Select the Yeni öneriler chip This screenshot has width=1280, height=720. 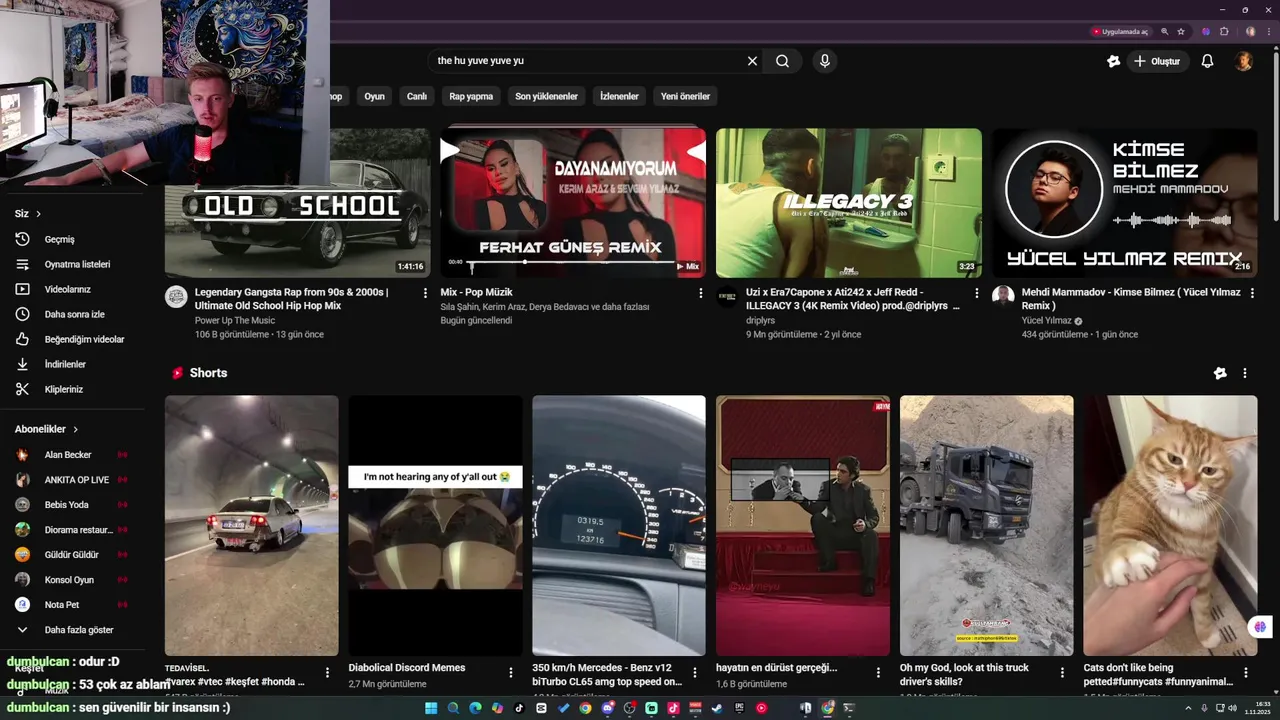(685, 96)
